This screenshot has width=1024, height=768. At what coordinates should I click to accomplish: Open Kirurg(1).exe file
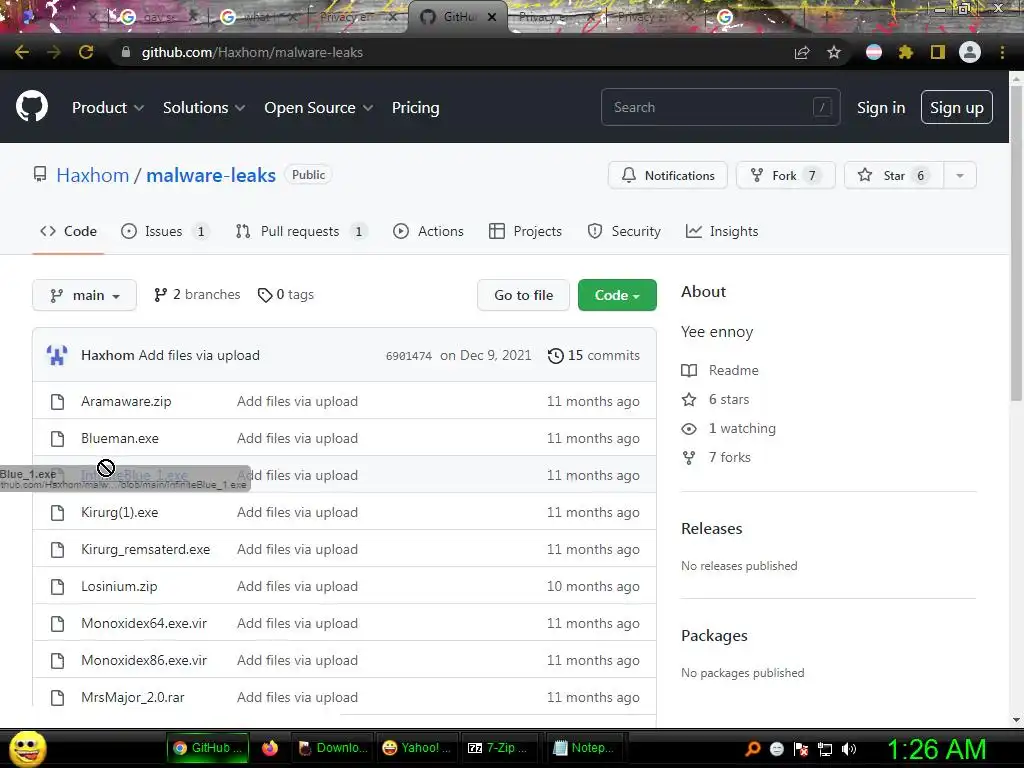[120, 513]
